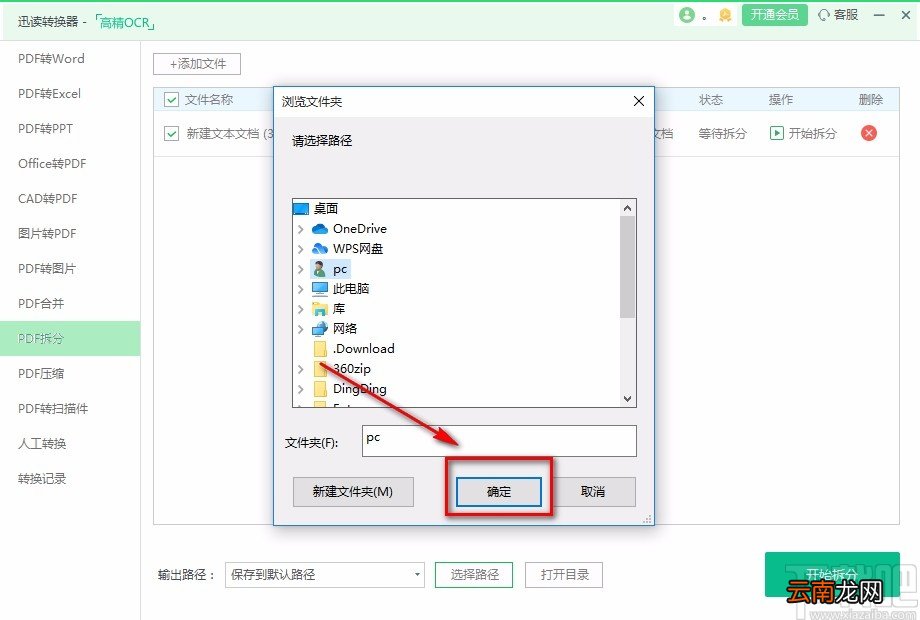920x620 pixels.
Task: Click the +添加文件 button
Action: coord(197,64)
